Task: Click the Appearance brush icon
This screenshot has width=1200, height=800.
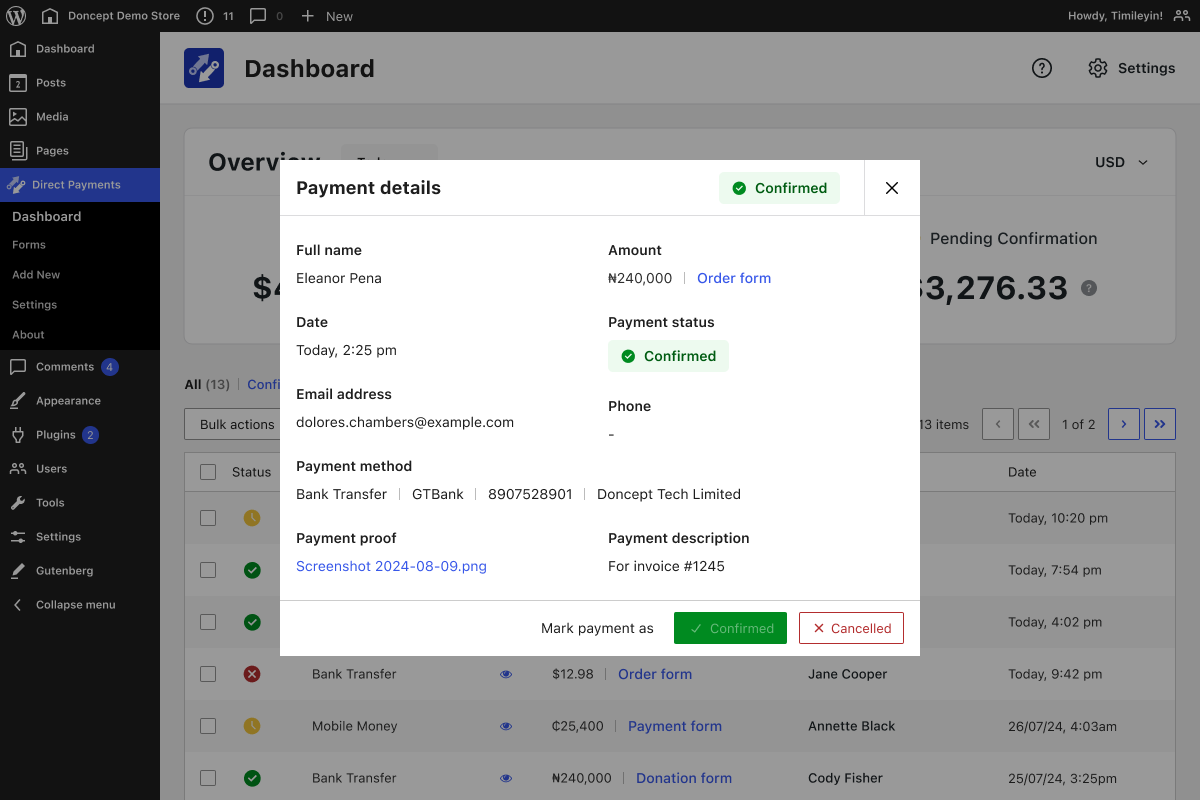Action: click(x=18, y=401)
